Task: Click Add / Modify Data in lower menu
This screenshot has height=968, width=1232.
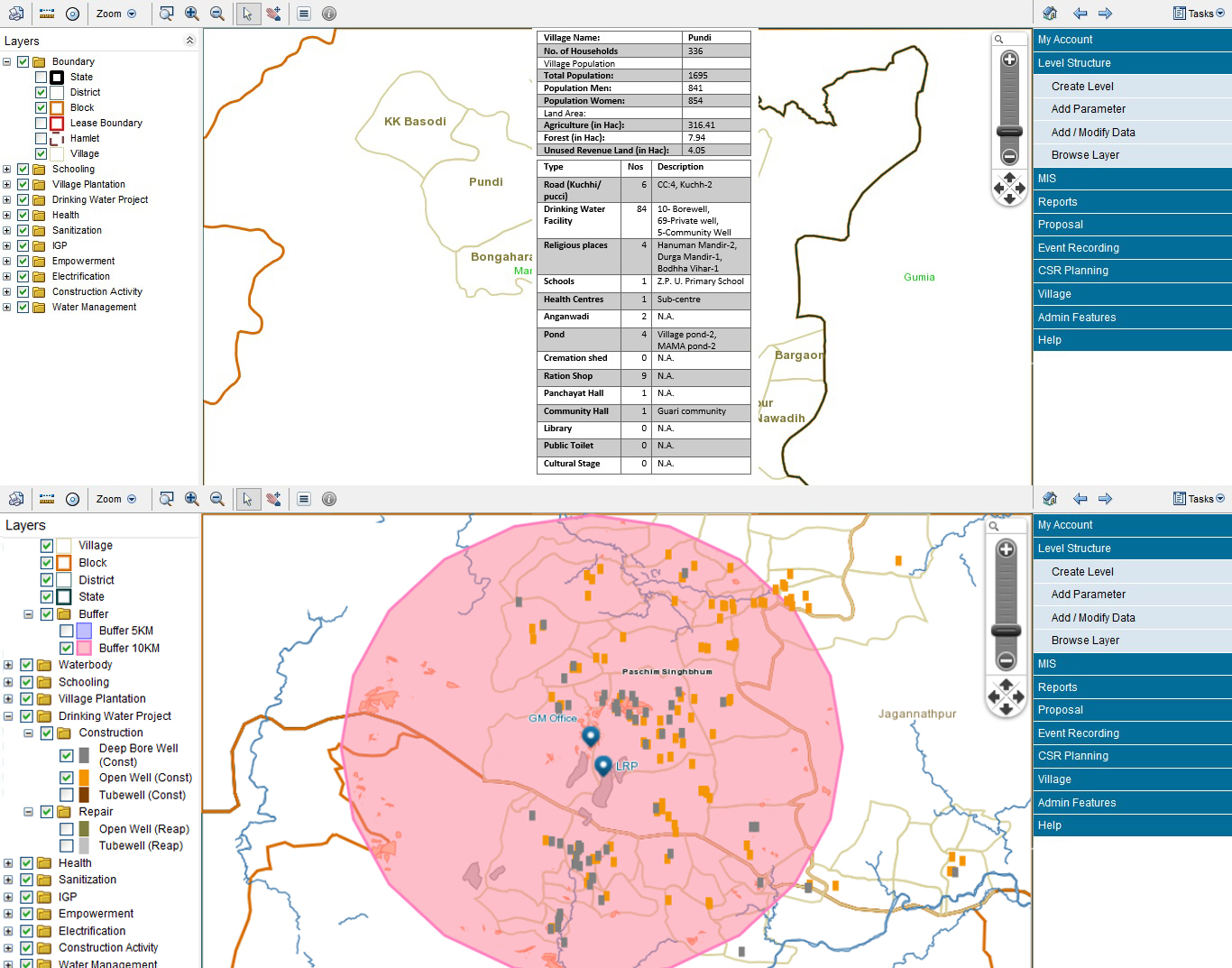Action: click(x=1133, y=618)
